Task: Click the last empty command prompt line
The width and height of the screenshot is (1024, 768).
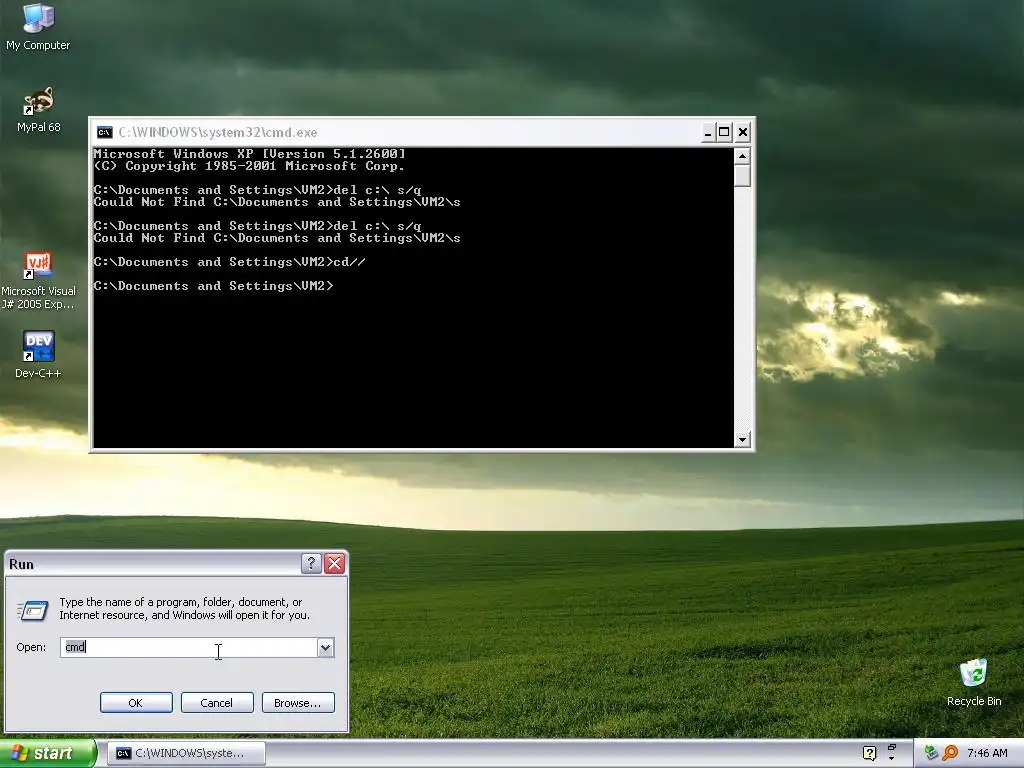Action: tap(214, 286)
